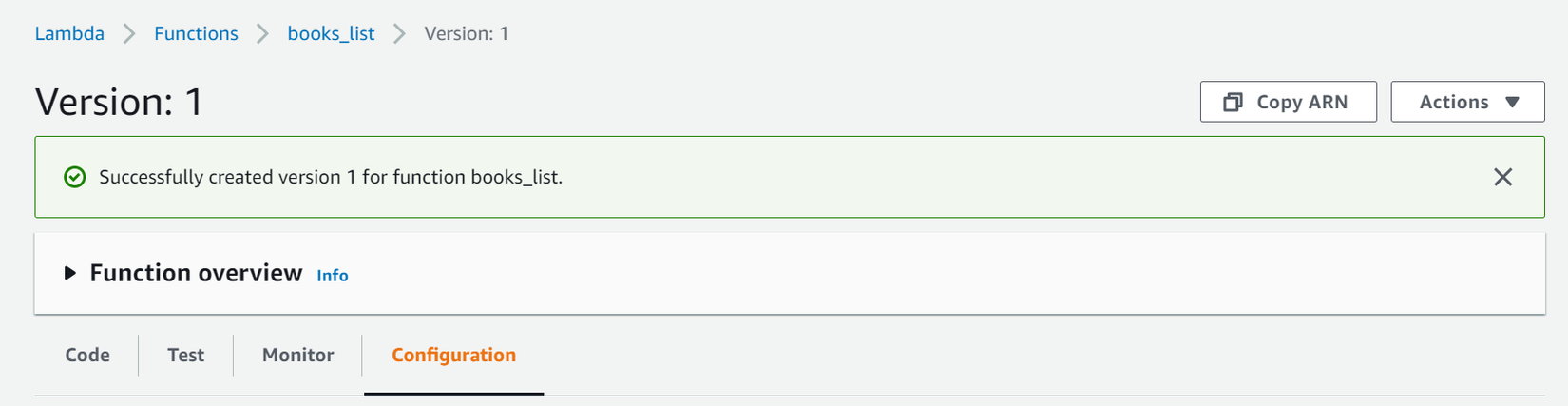Click the Function overview heading
Viewport: 1568px width, 406px height.
click(x=196, y=273)
